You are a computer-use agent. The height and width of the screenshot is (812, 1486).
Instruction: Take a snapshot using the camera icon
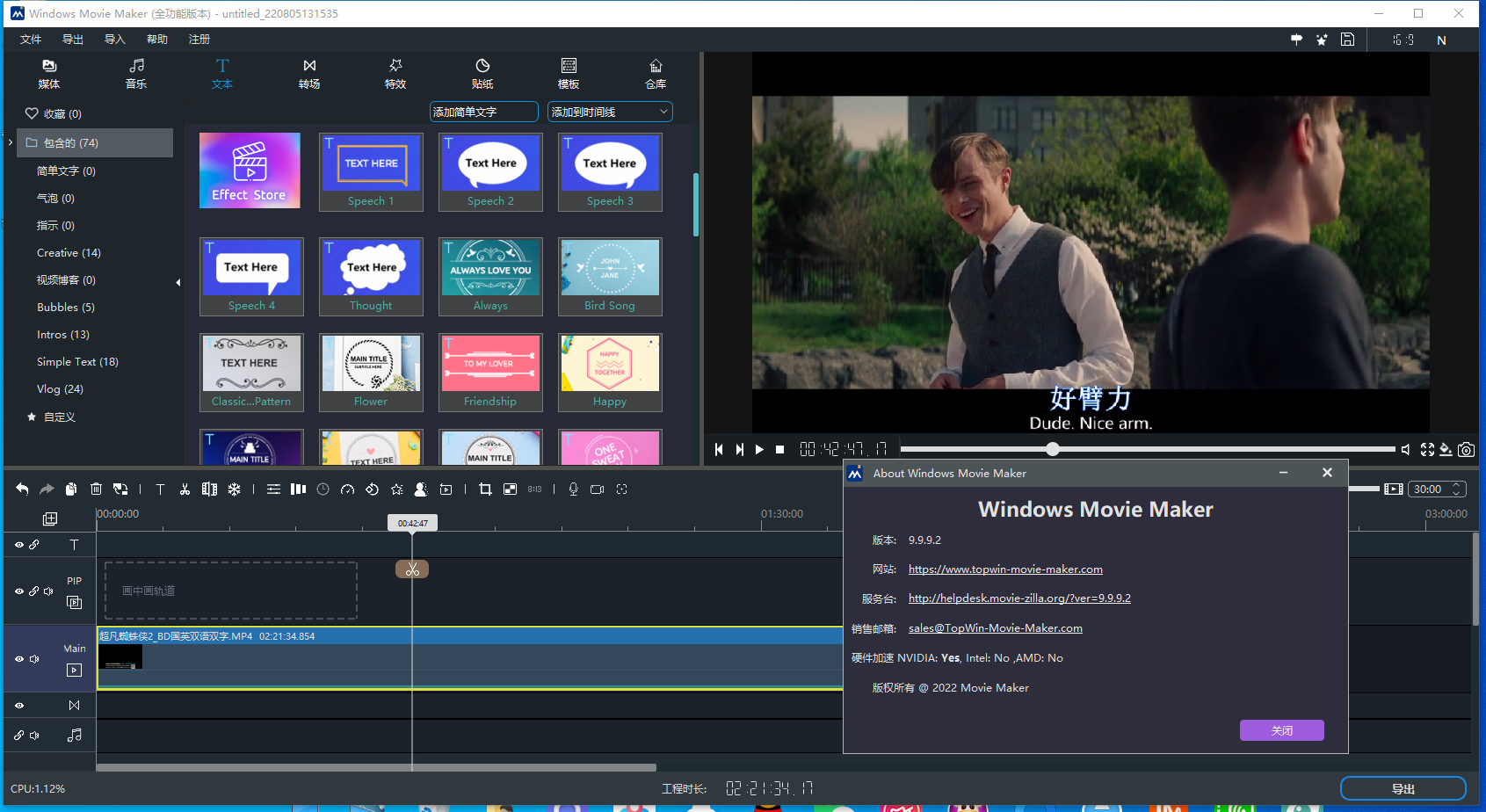pos(1466,449)
